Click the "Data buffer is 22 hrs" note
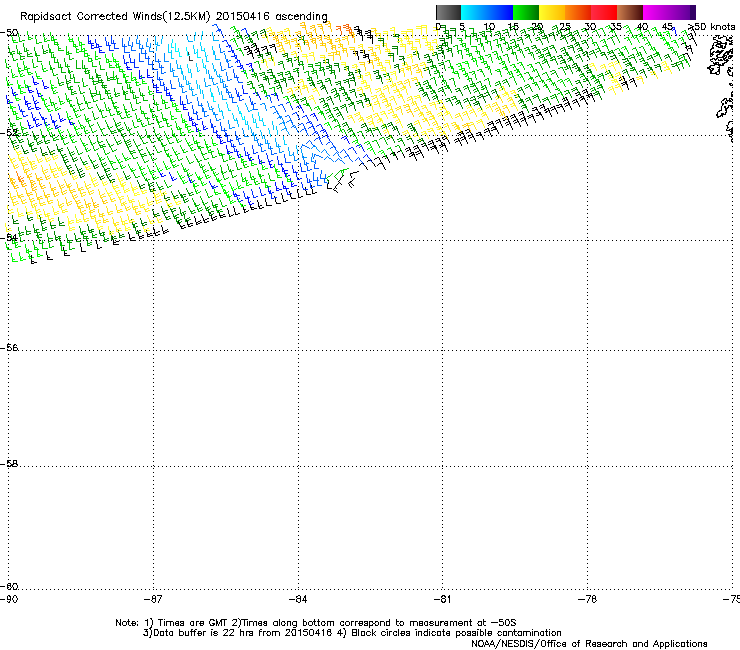 pos(352,633)
